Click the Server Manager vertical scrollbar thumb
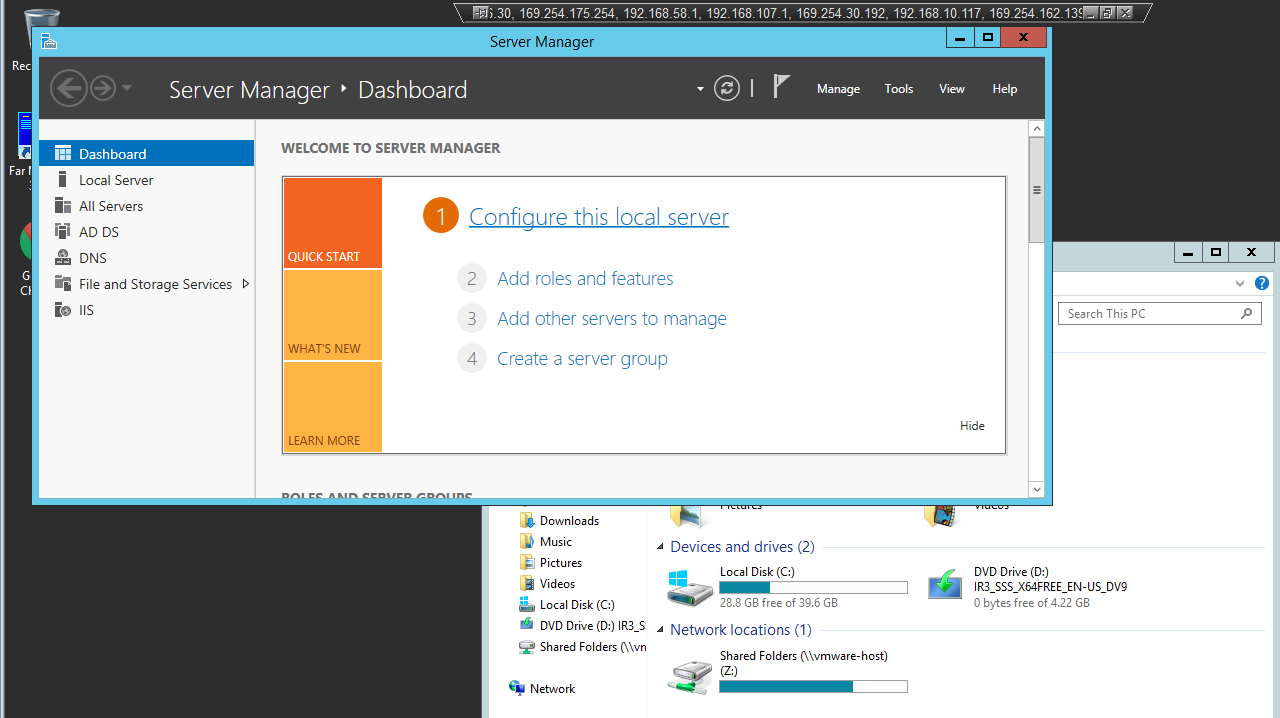 (x=1036, y=190)
